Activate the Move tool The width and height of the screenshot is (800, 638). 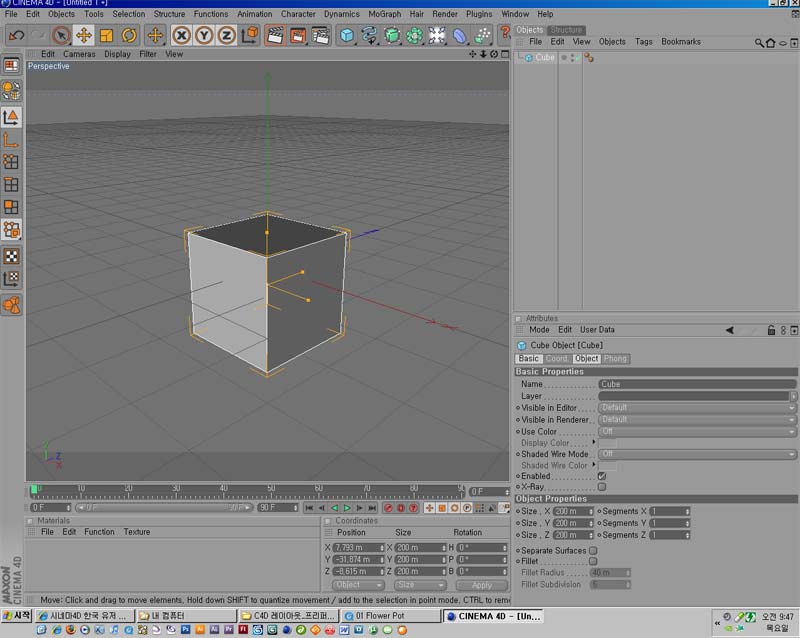tap(84, 35)
